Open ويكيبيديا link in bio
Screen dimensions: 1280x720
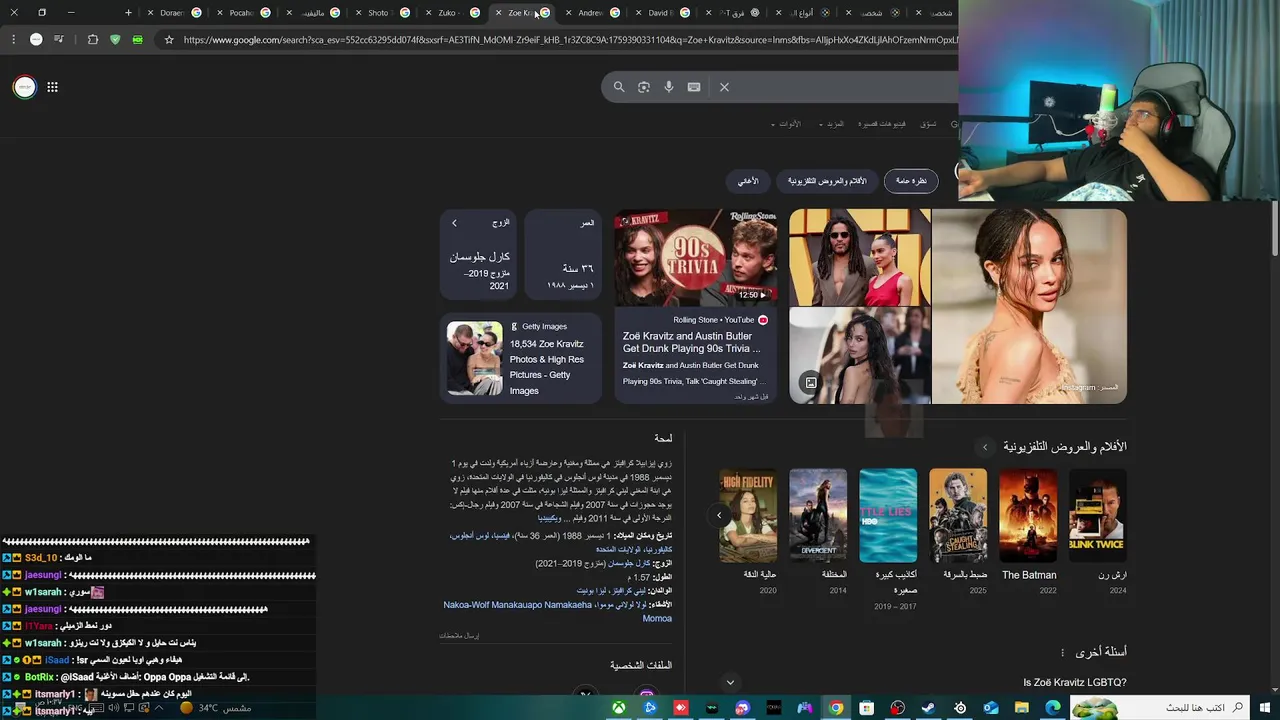pos(548,519)
